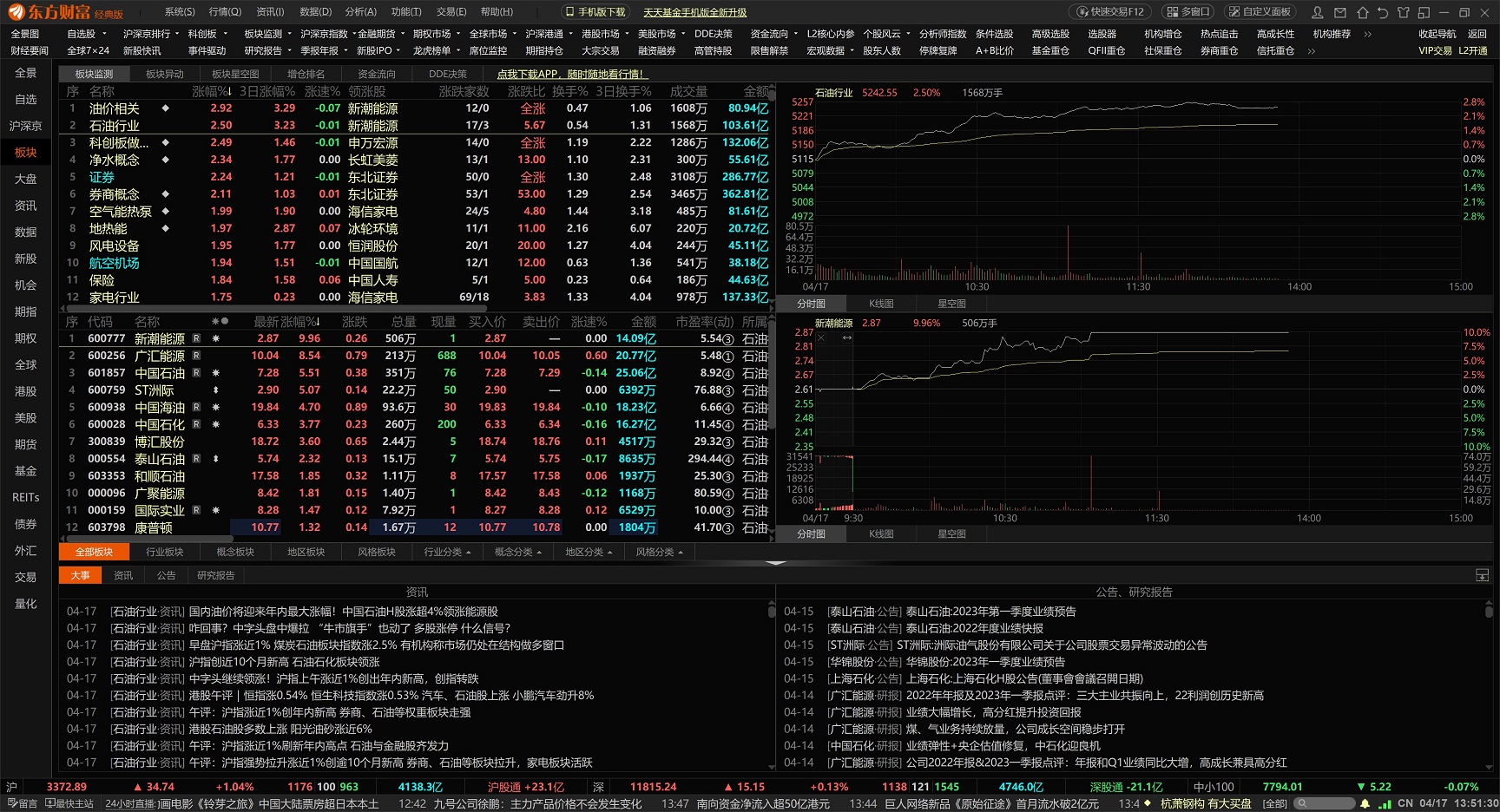Open 量化 in the left sidebar
The width and height of the screenshot is (1500, 812).
[26, 604]
